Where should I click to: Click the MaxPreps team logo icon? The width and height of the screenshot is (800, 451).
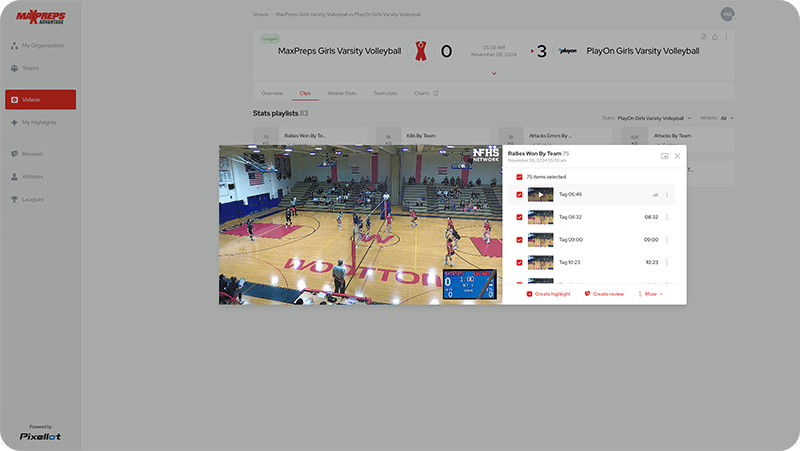click(x=420, y=51)
